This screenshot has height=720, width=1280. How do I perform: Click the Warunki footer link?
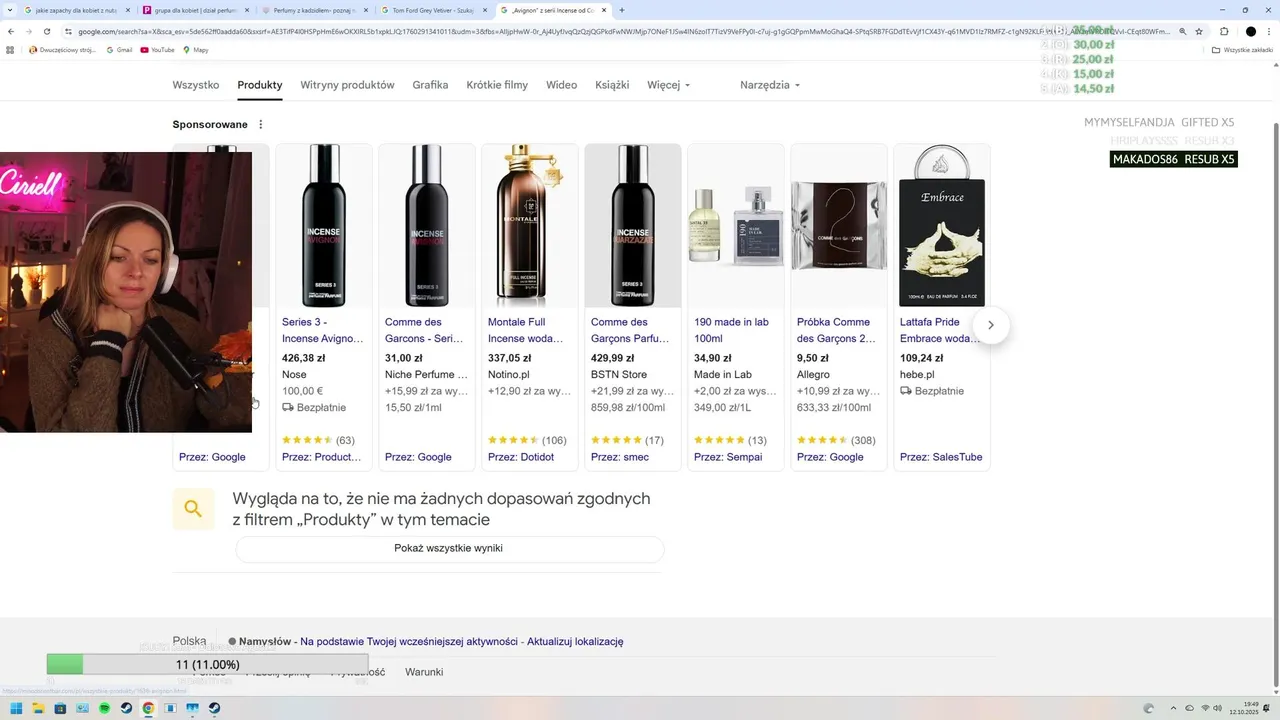click(x=424, y=672)
